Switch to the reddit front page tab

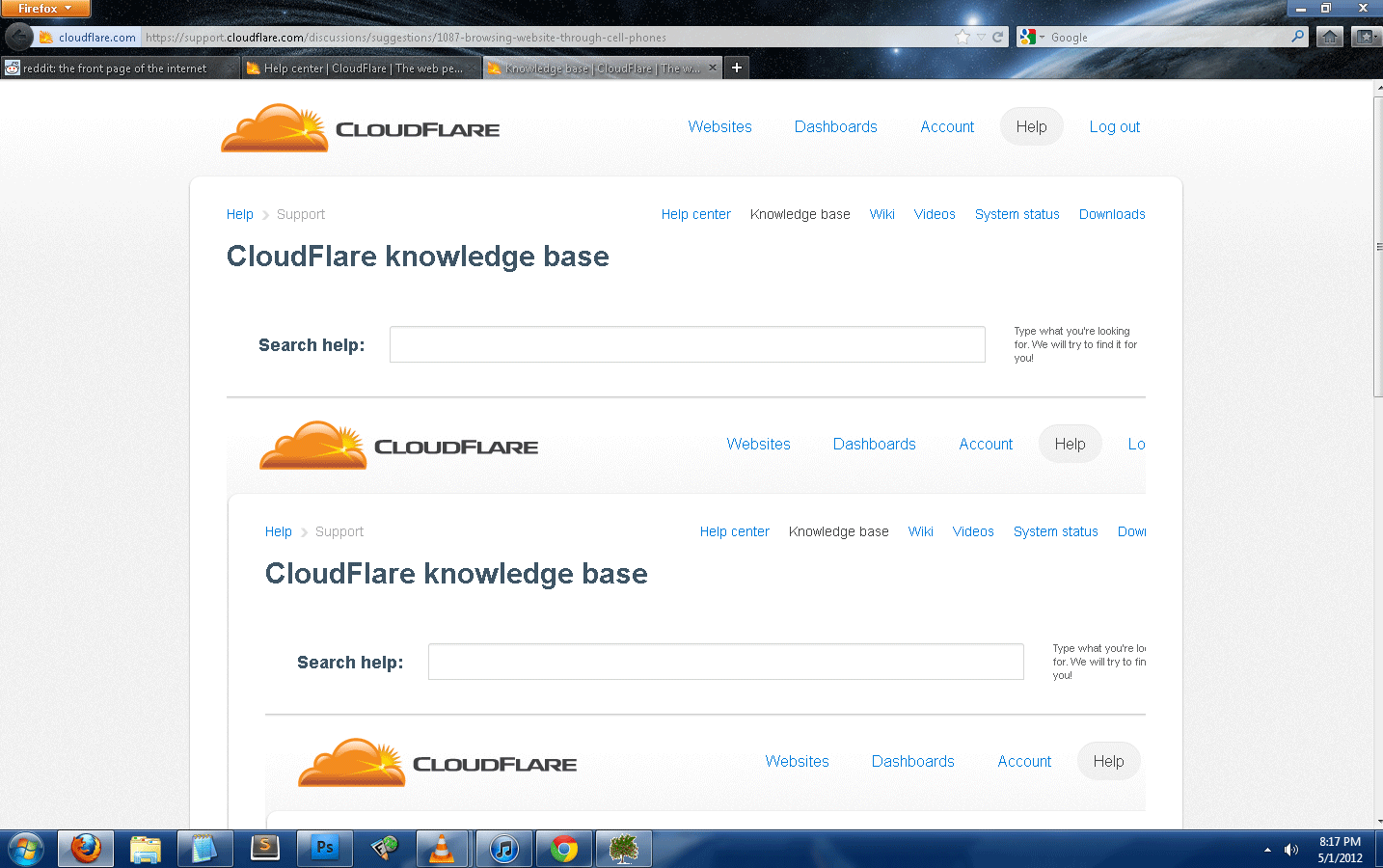(121, 68)
